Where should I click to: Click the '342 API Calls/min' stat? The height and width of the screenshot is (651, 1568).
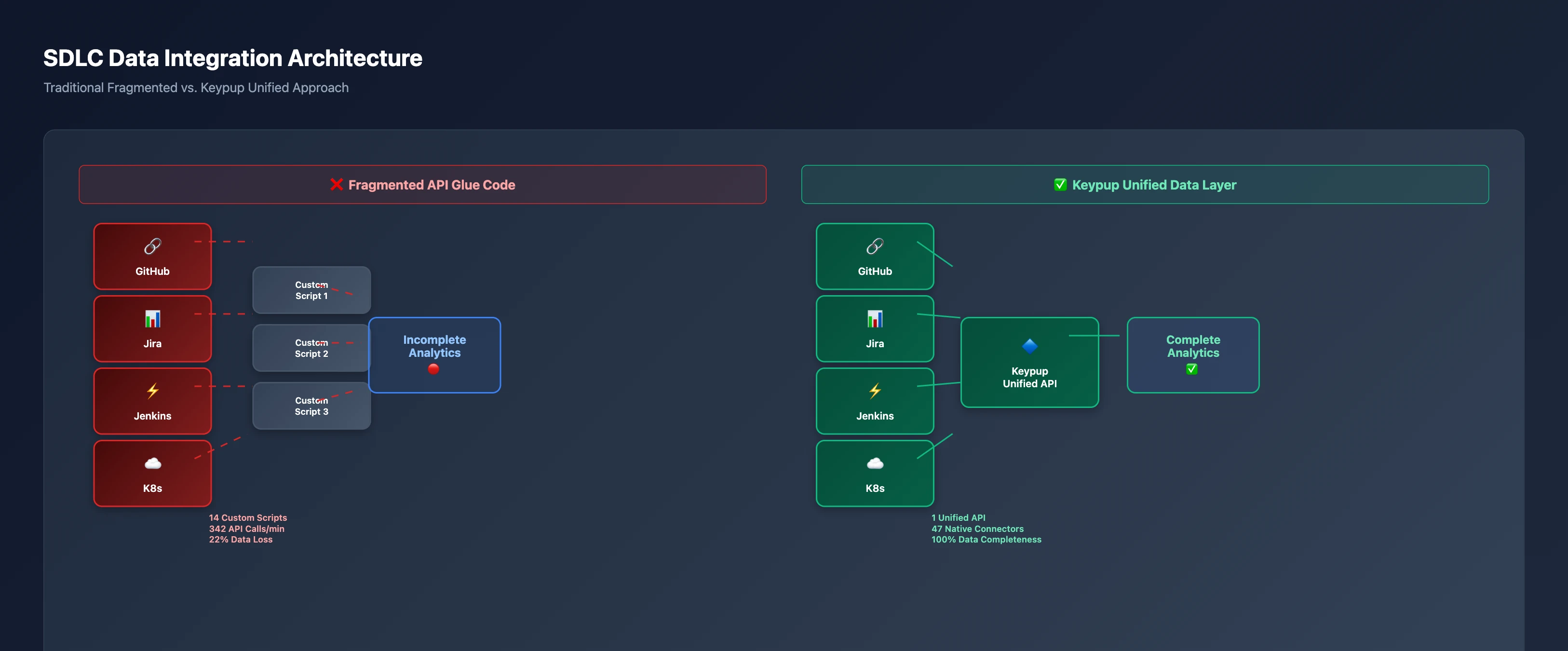click(x=246, y=529)
